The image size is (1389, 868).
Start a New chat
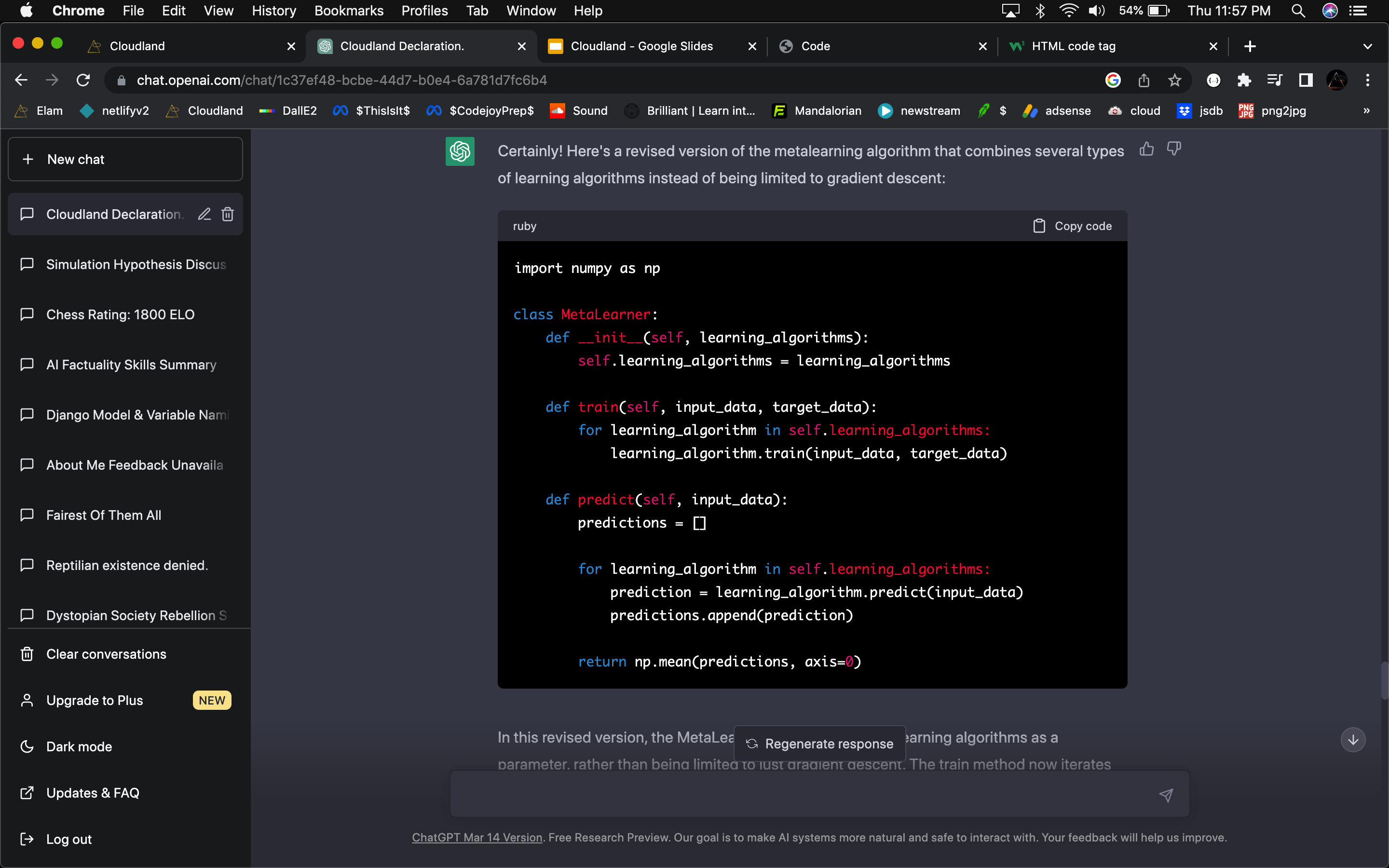tap(125, 159)
